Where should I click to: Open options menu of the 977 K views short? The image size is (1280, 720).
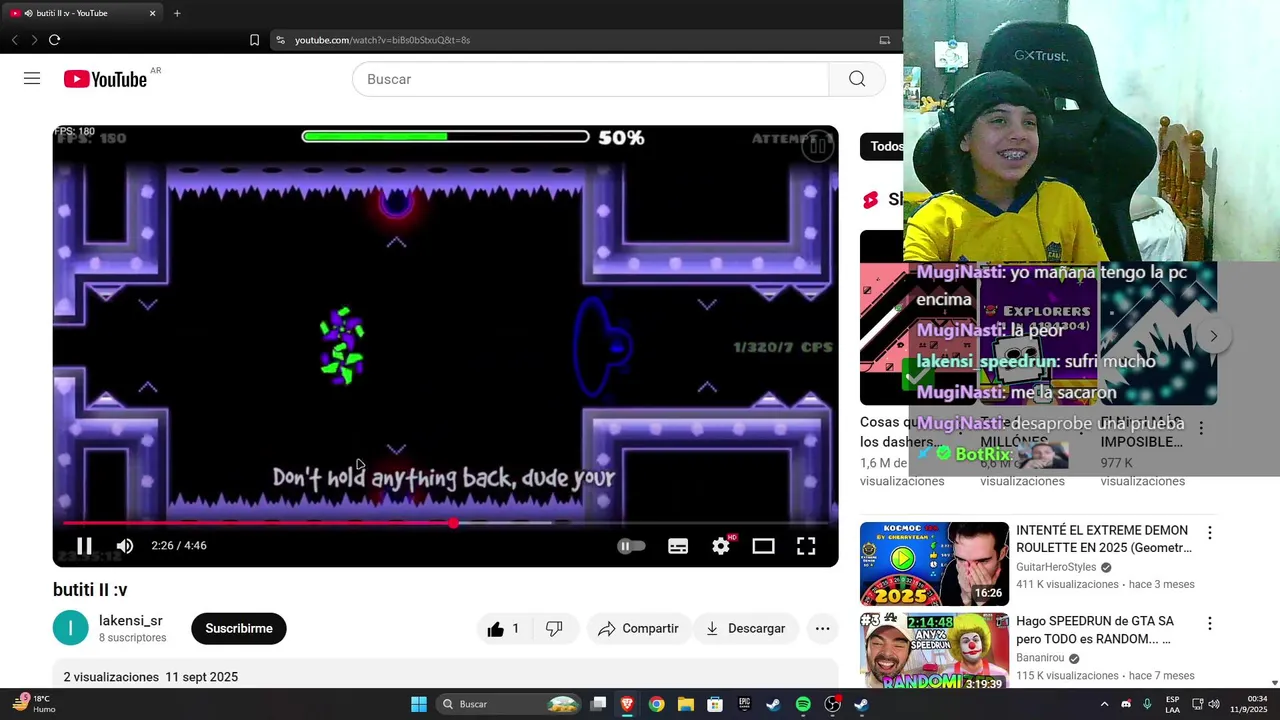[x=1201, y=428]
